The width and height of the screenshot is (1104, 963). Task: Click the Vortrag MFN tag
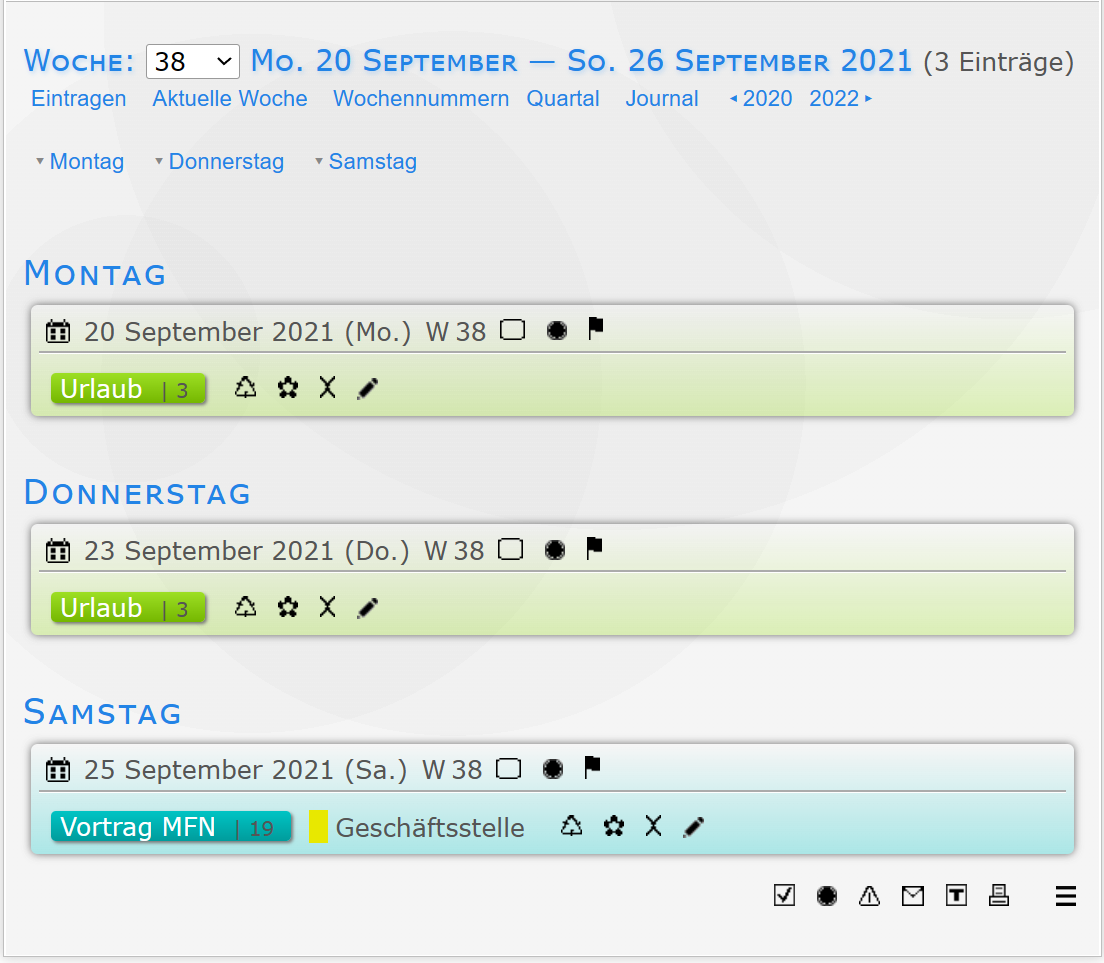coord(171,826)
